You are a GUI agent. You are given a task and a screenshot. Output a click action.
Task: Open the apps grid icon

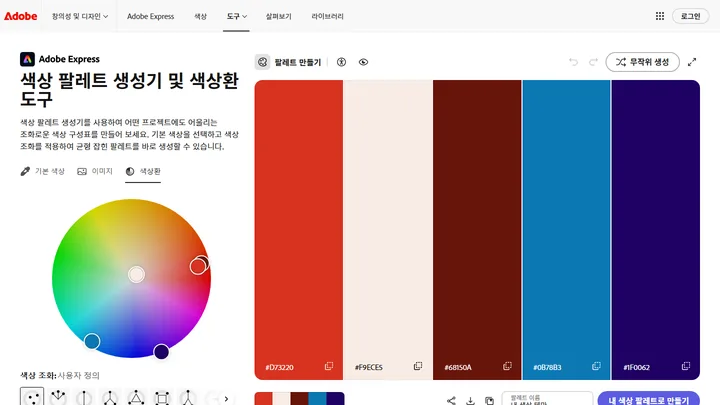(x=660, y=16)
